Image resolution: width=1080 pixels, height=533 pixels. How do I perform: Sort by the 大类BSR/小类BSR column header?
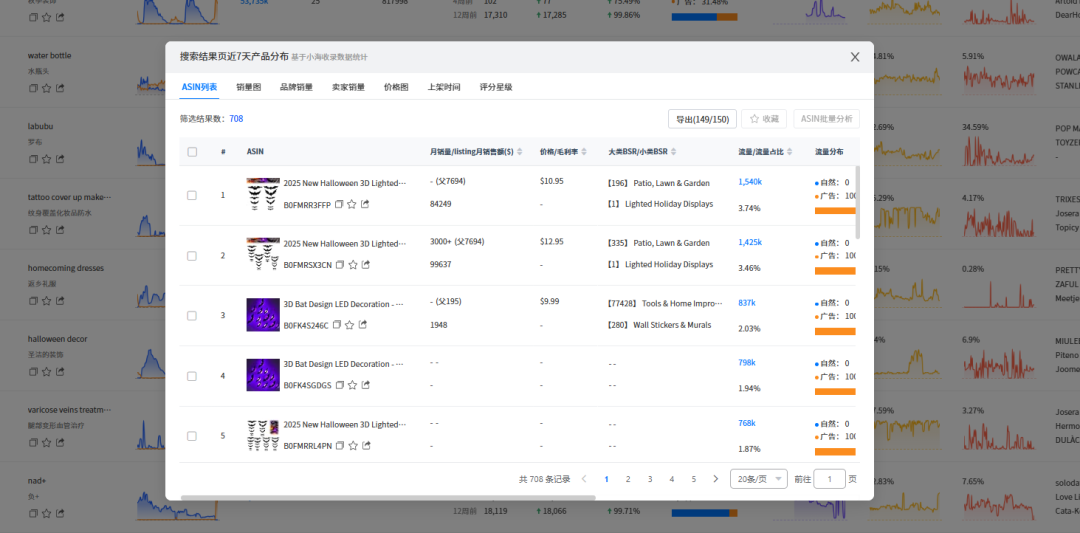[676, 152]
